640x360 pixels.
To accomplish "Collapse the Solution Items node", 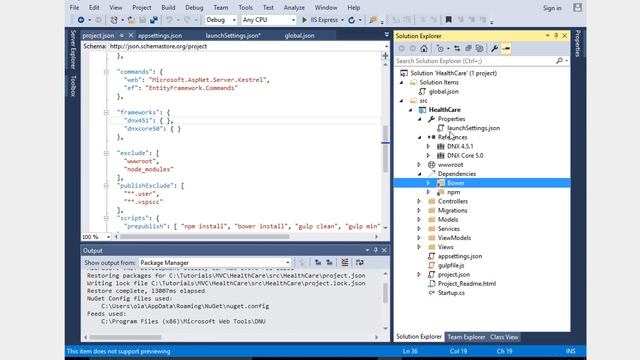I will 402,82.
